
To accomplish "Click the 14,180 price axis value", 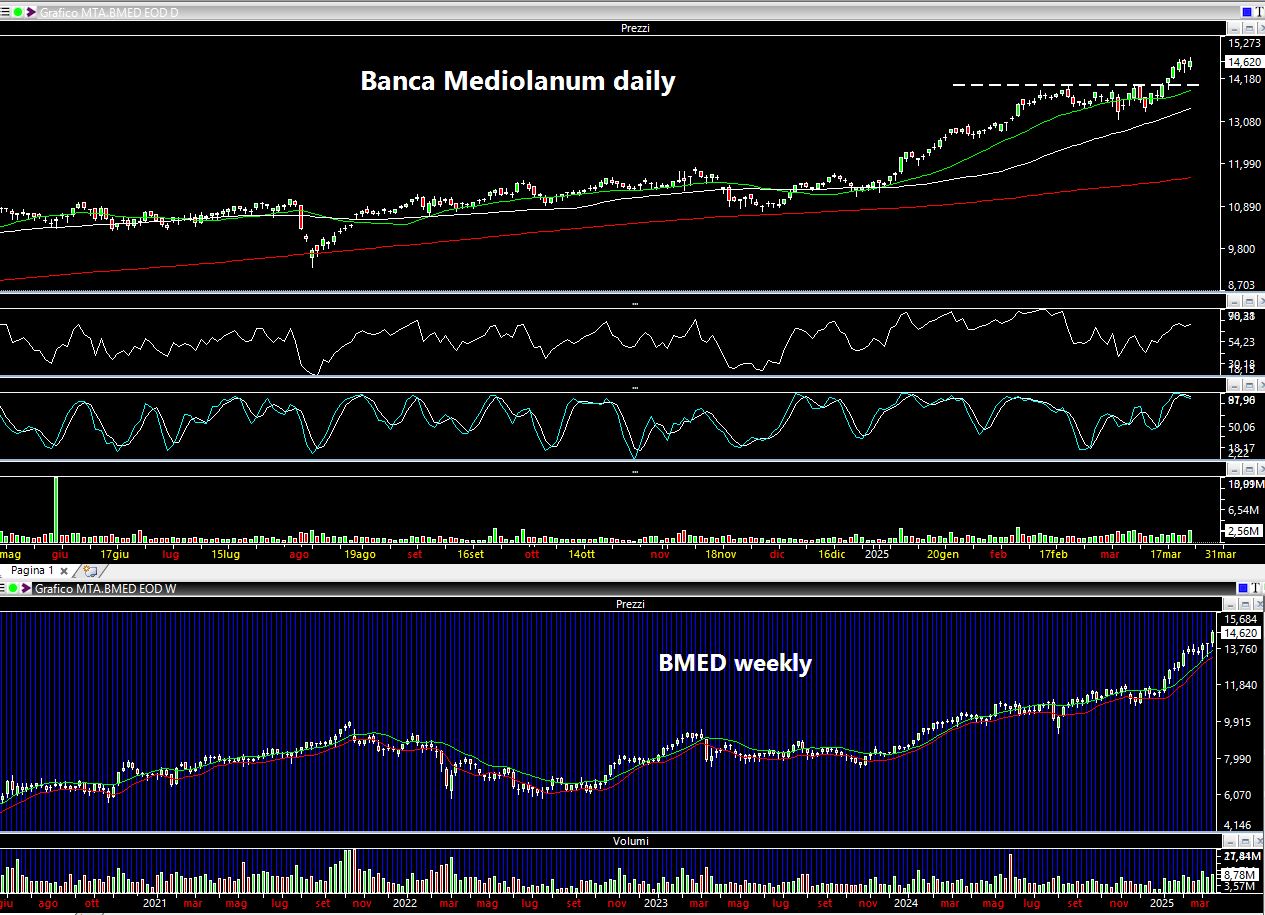I will (x=1243, y=79).
